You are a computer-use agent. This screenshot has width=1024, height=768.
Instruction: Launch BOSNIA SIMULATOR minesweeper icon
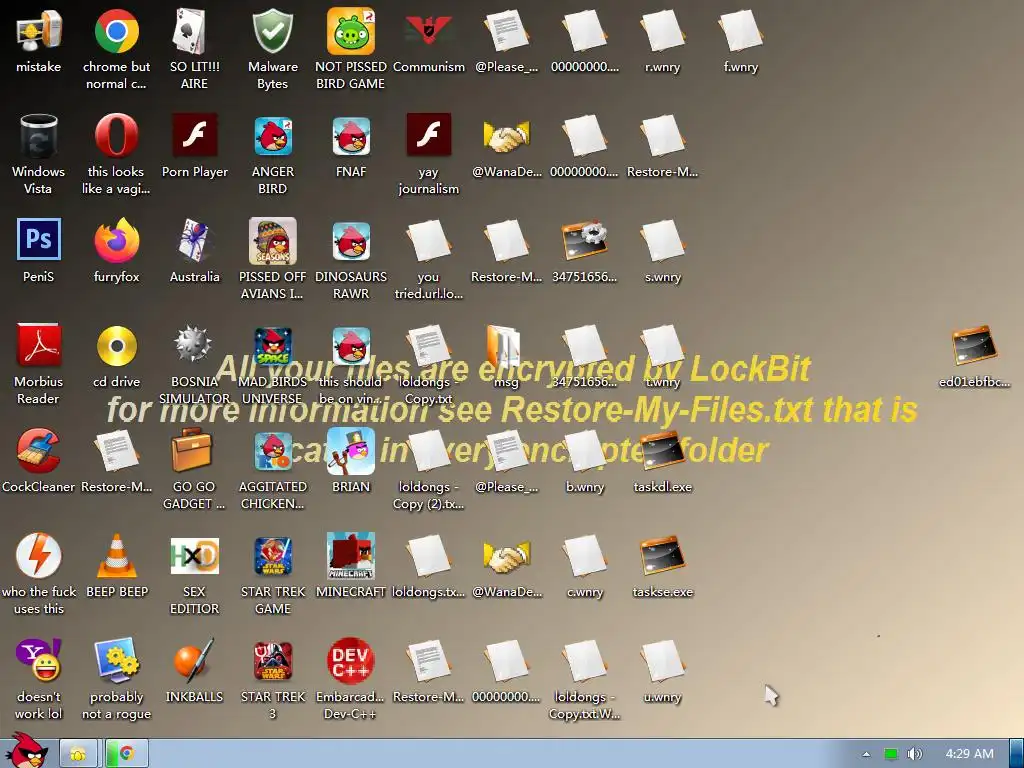(194, 345)
